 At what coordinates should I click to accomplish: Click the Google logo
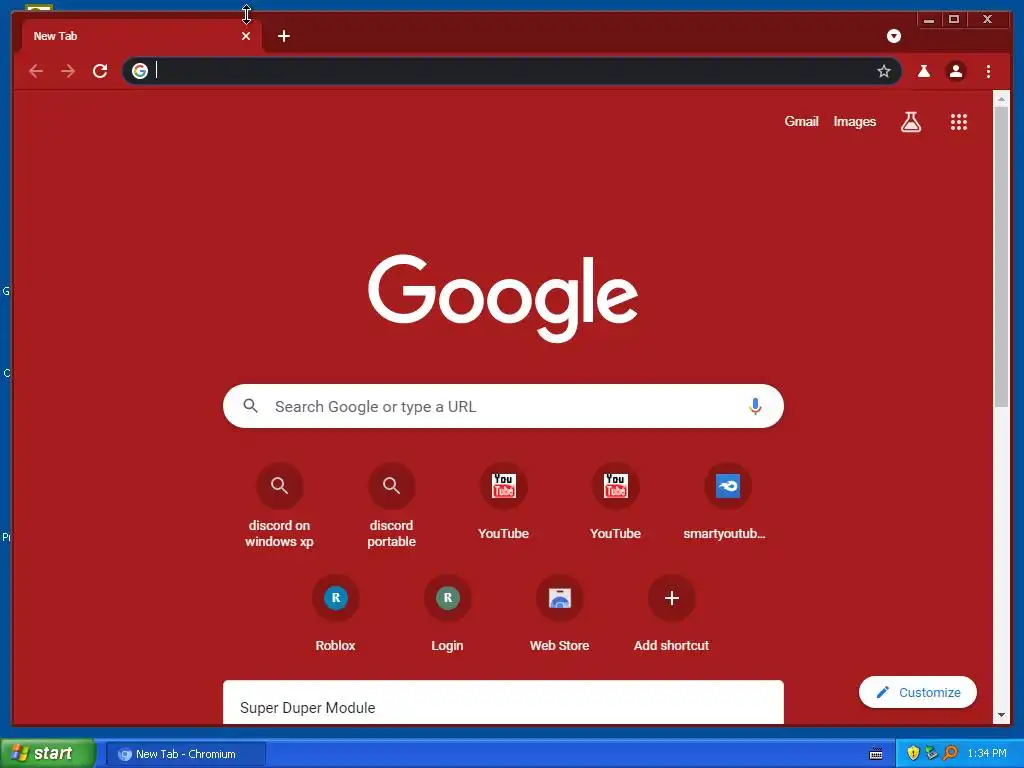pos(503,297)
